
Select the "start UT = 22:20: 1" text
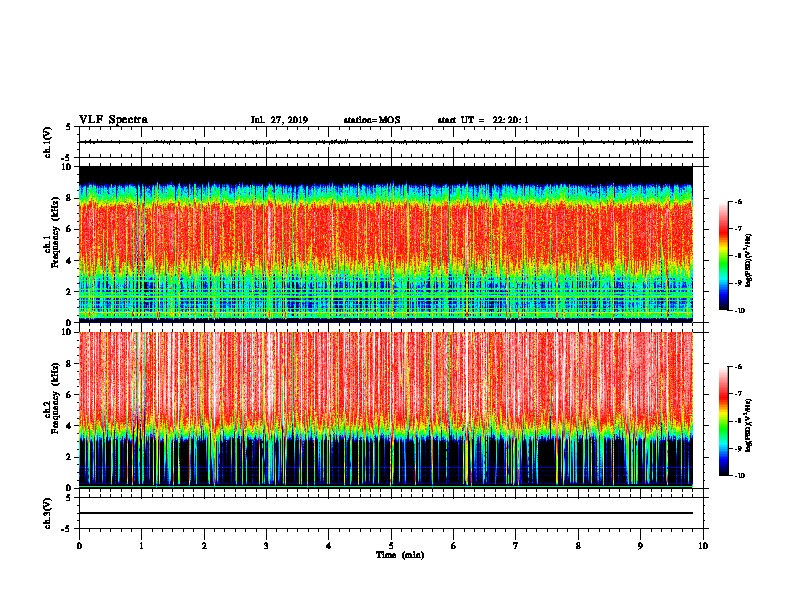(x=483, y=120)
